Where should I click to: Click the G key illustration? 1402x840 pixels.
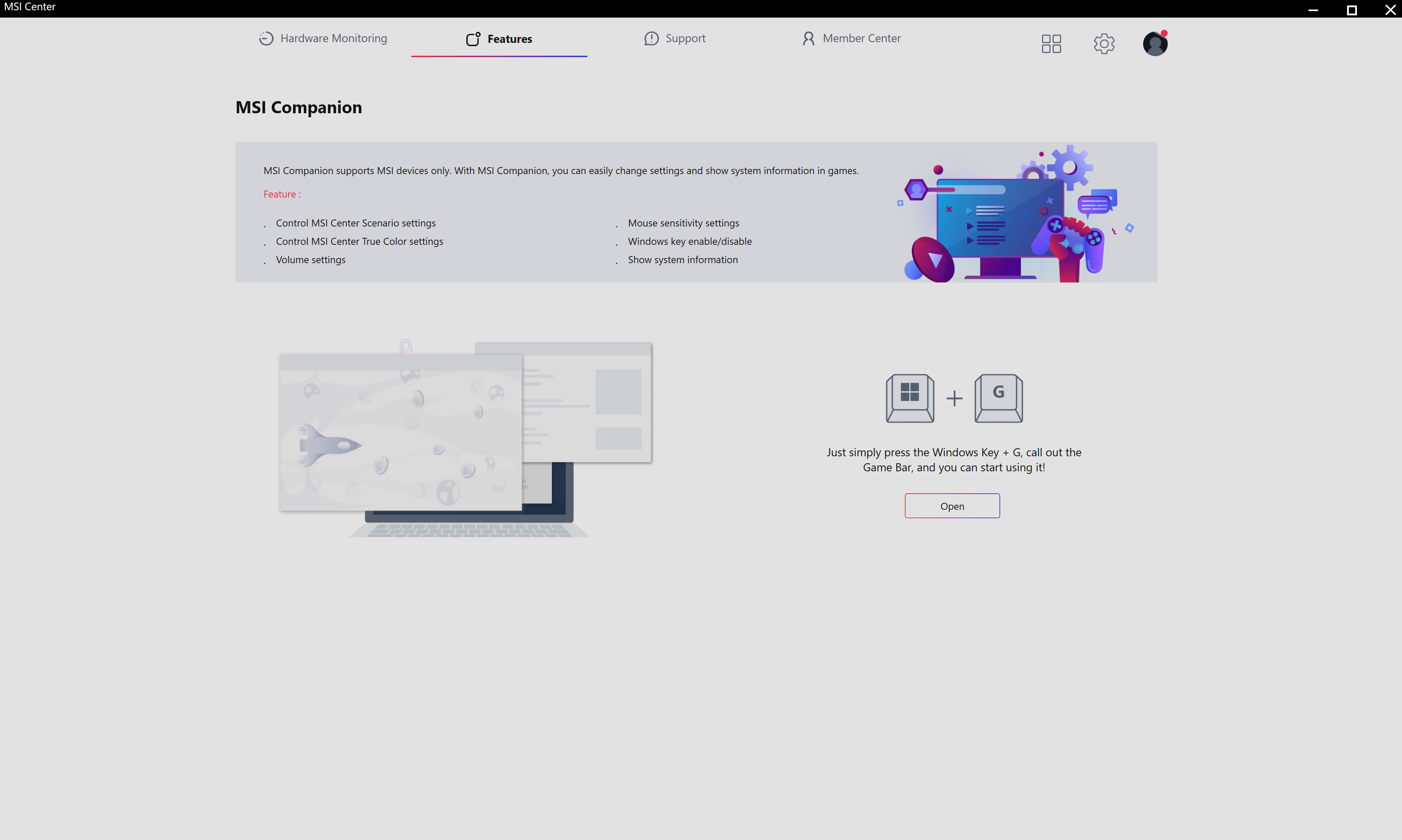tap(998, 398)
